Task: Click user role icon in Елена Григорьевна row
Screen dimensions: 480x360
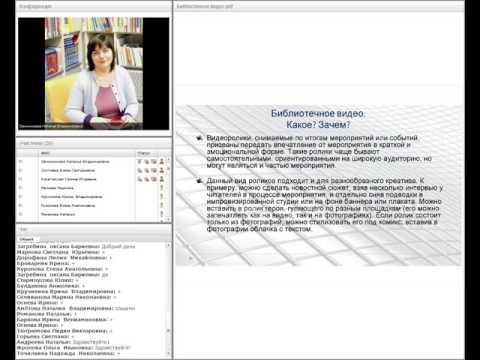Action: point(162,170)
